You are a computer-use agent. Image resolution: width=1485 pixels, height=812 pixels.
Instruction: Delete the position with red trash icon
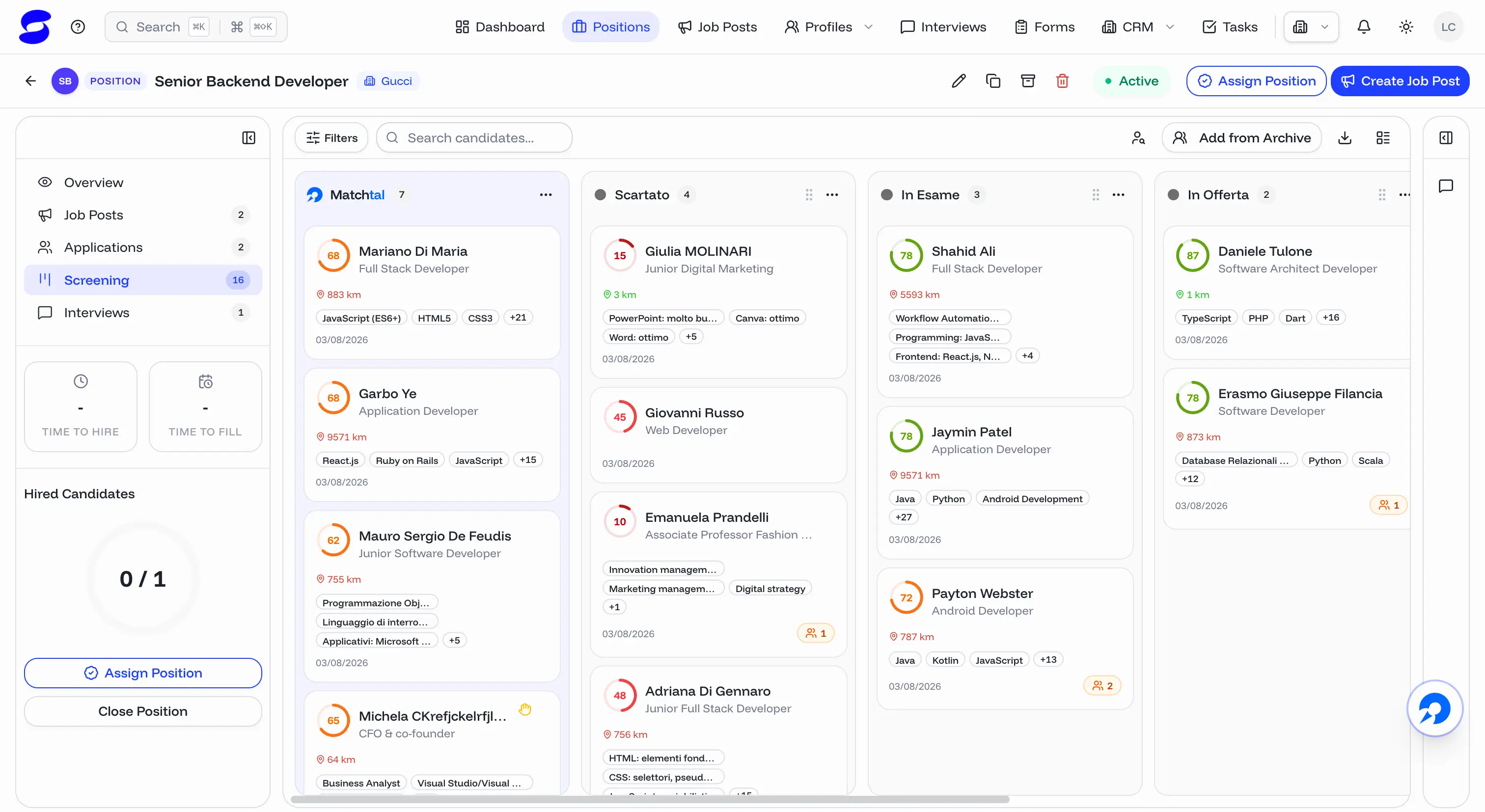[x=1063, y=81]
